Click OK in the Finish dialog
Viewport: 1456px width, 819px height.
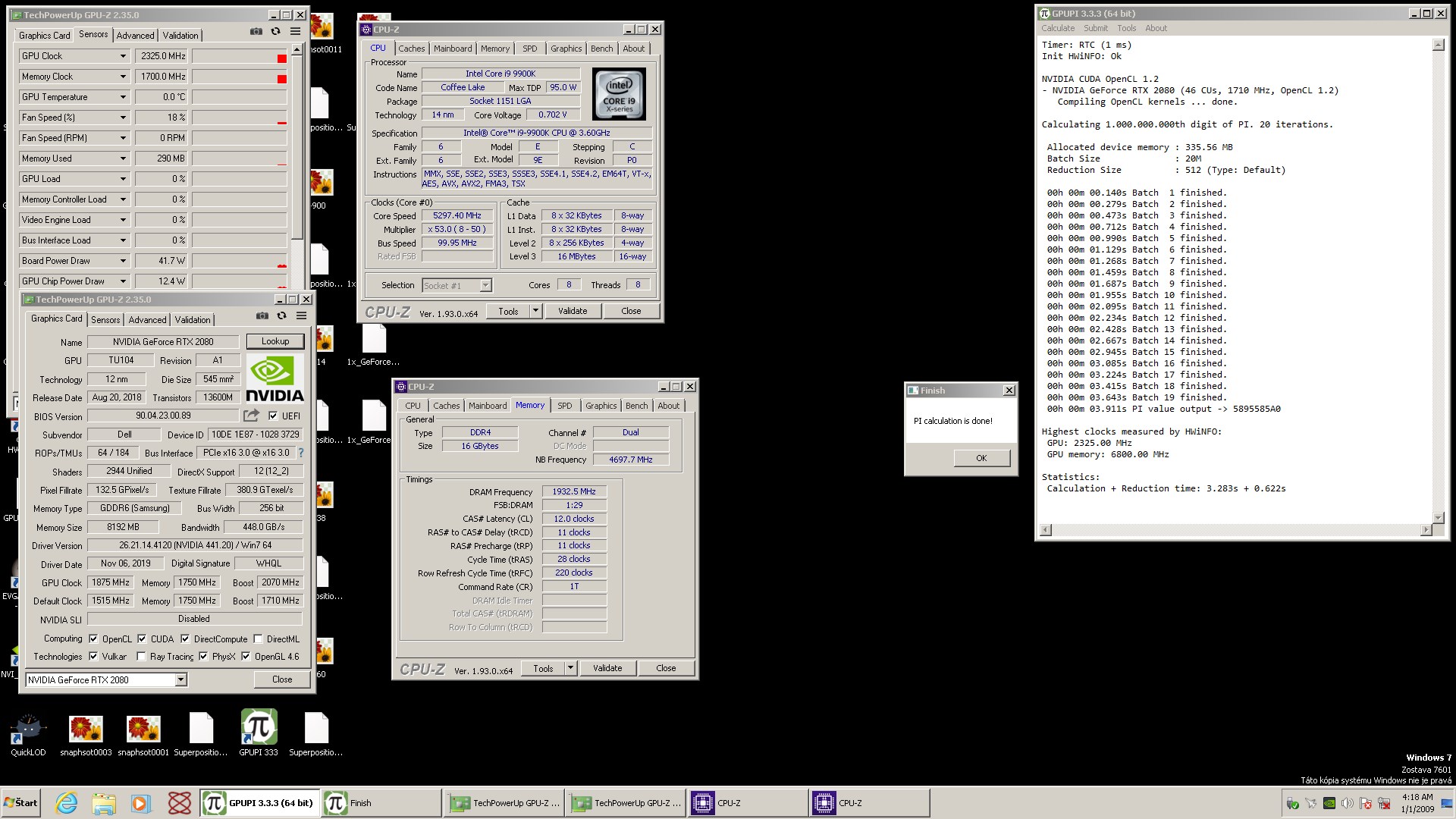pos(981,458)
